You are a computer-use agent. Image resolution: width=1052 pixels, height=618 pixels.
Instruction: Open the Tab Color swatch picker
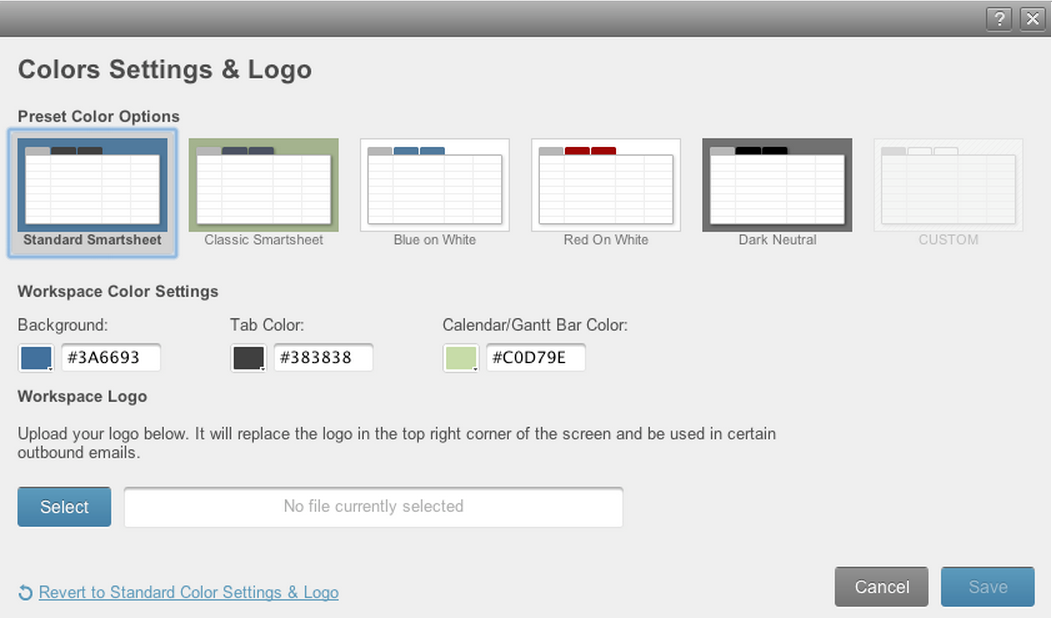[248, 358]
